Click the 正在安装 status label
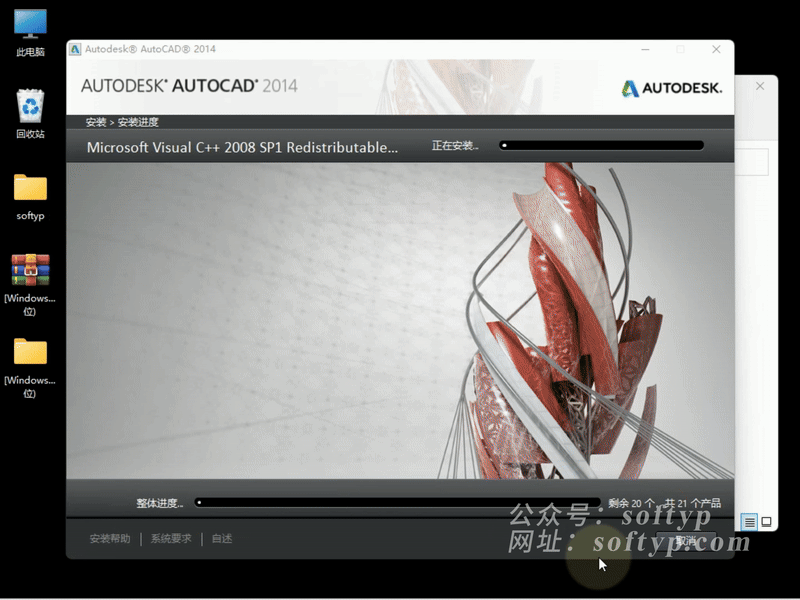Image resolution: width=800 pixels, height=600 pixels. pyautogui.click(x=455, y=146)
